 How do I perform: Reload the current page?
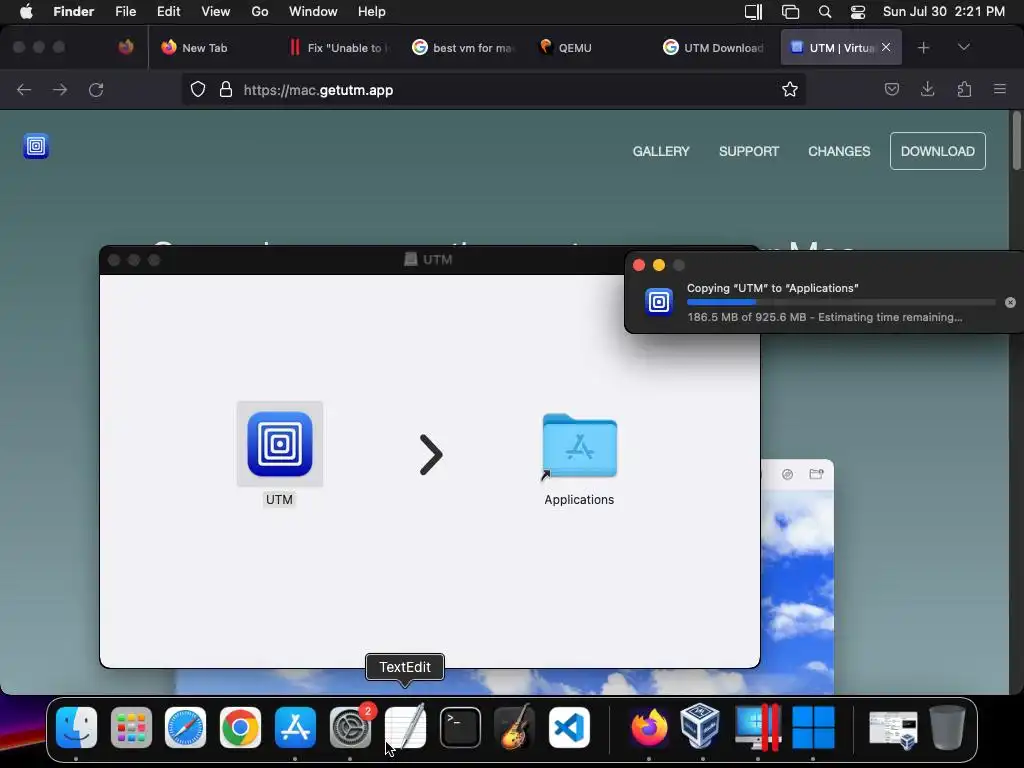coord(96,89)
